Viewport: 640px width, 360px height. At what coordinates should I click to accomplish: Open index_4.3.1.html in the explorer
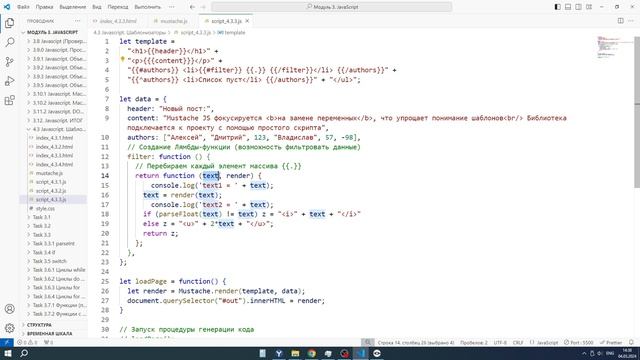pyautogui.click(x=54, y=138)
